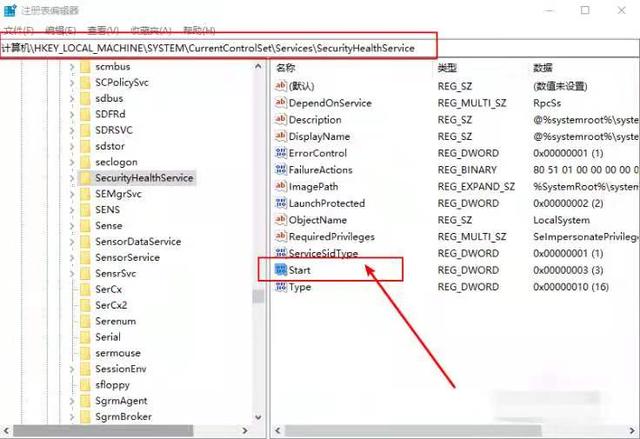Screen dimensions: 640x439
Task: Click the DisplayName string icon
Action: [x=281, y=136]
